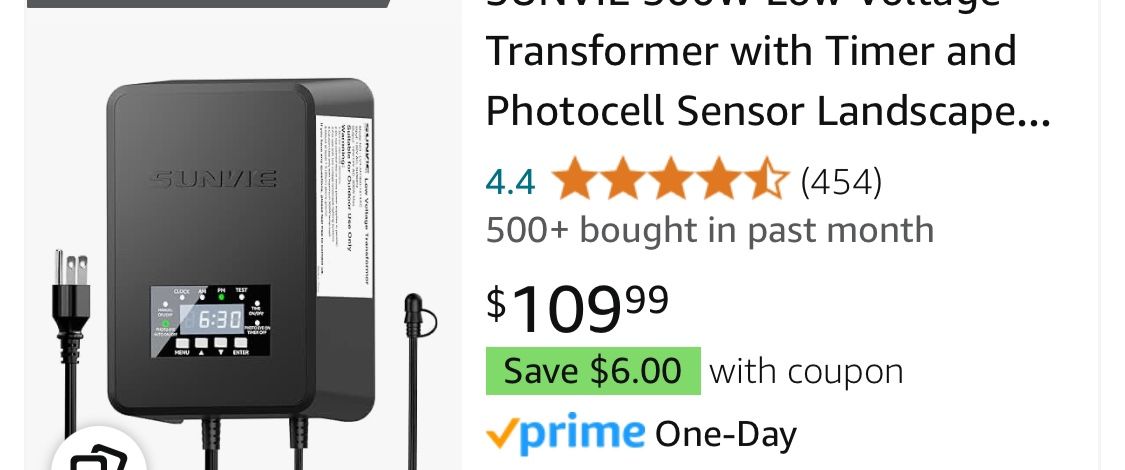Click the embossed SUNVIE logo on transformer
Screen dimensions: 1125x470
click(x=213, y=180)
